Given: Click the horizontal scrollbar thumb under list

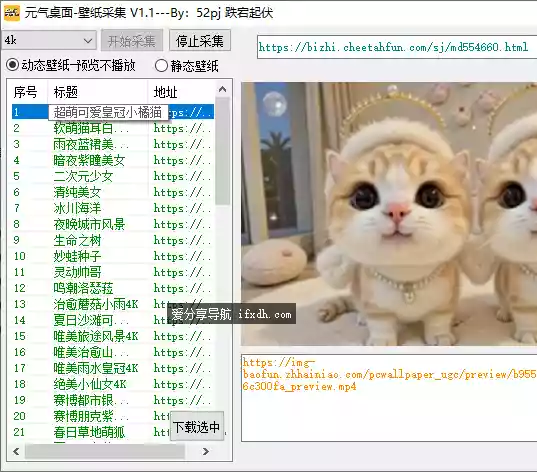Looking at the screenshot, I should pyautogui.click(x=105, y=451).
